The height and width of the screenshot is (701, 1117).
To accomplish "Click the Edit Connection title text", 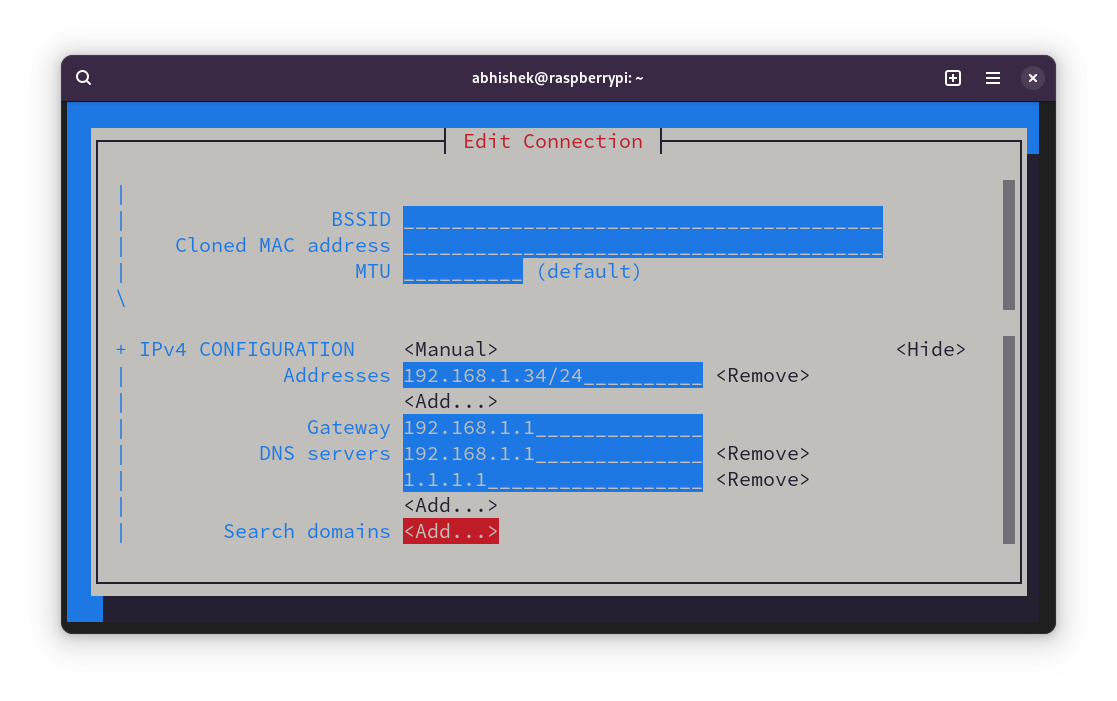I will coord(553,141).
